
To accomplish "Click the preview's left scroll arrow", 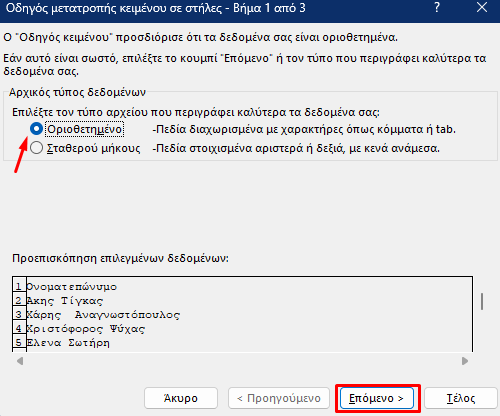I will click(20, 361).
